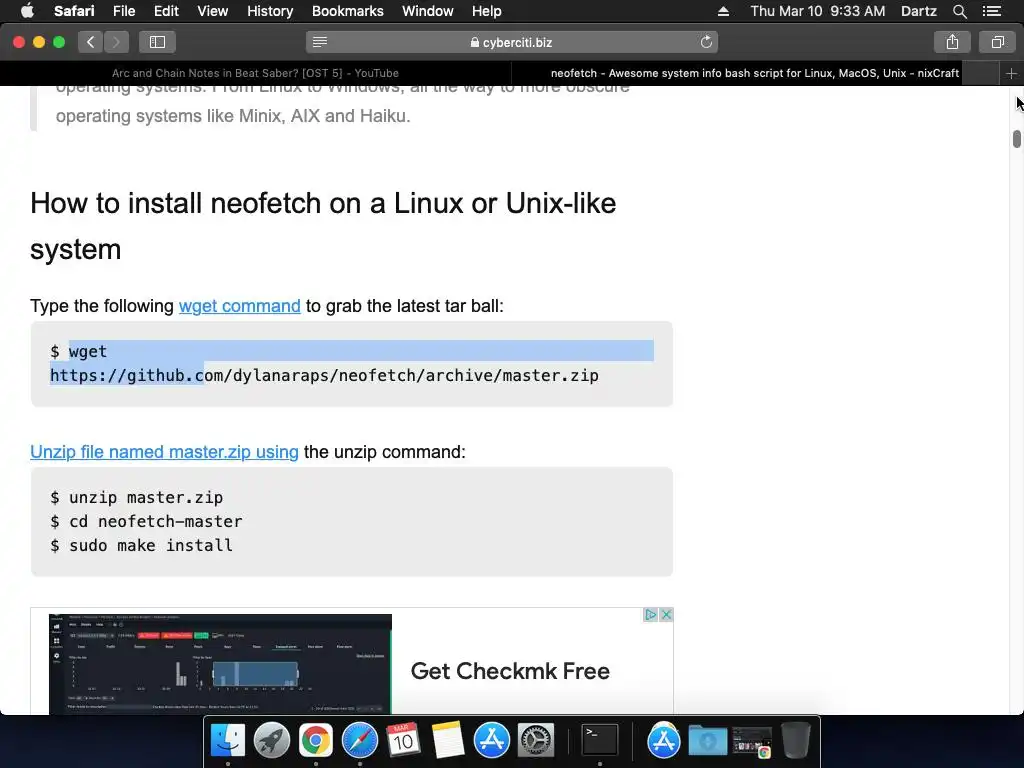Click the AdChoices triangle icon
This screenshot has height=768, width=1024.
click(650, 615)
